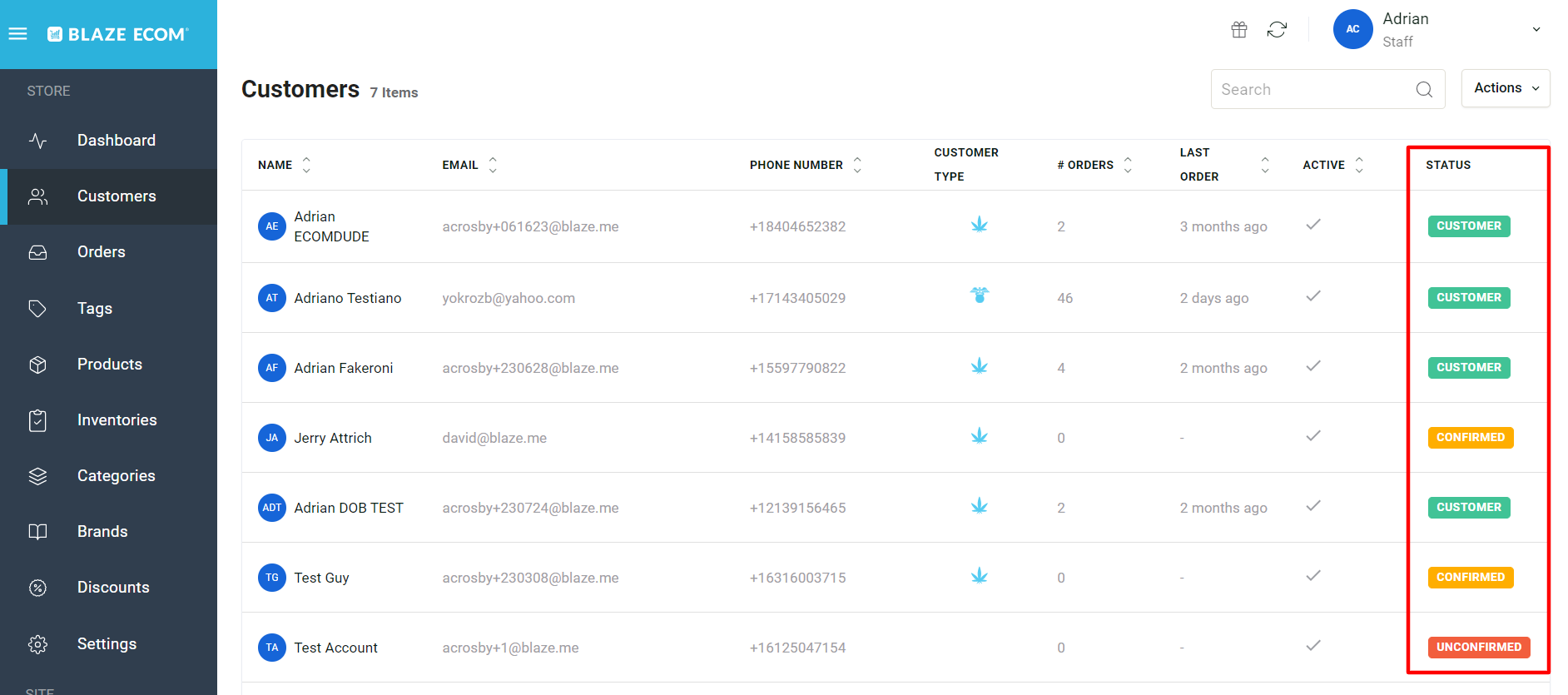Click the AT avatar for Adriano Testiano
Image resolution: width=1568 pixels, height=695 pixels.
pyautogui.click(x=272, y=298)
